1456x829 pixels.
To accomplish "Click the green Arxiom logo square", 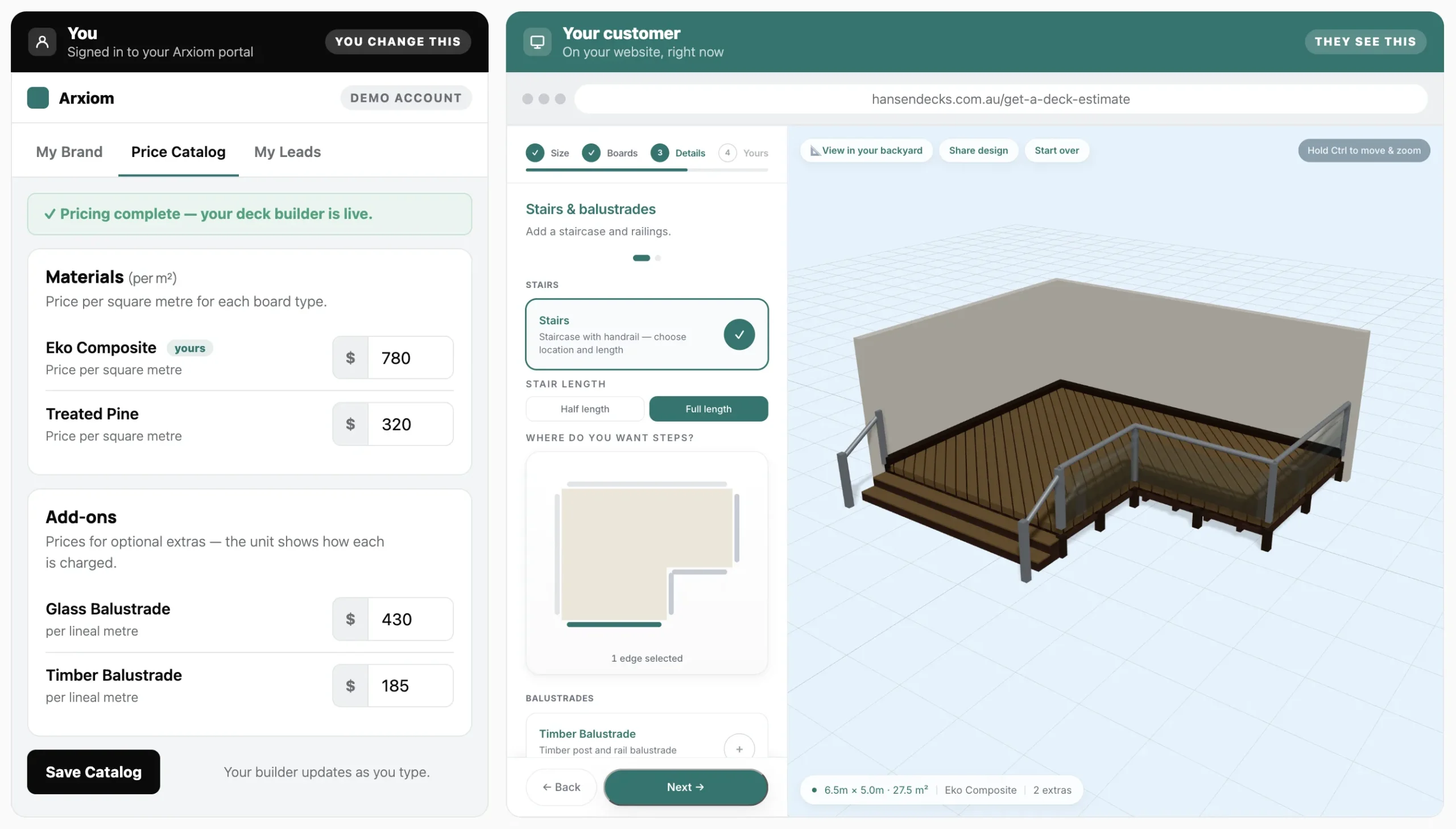I will pyautogui.click(x=38, y=98).
